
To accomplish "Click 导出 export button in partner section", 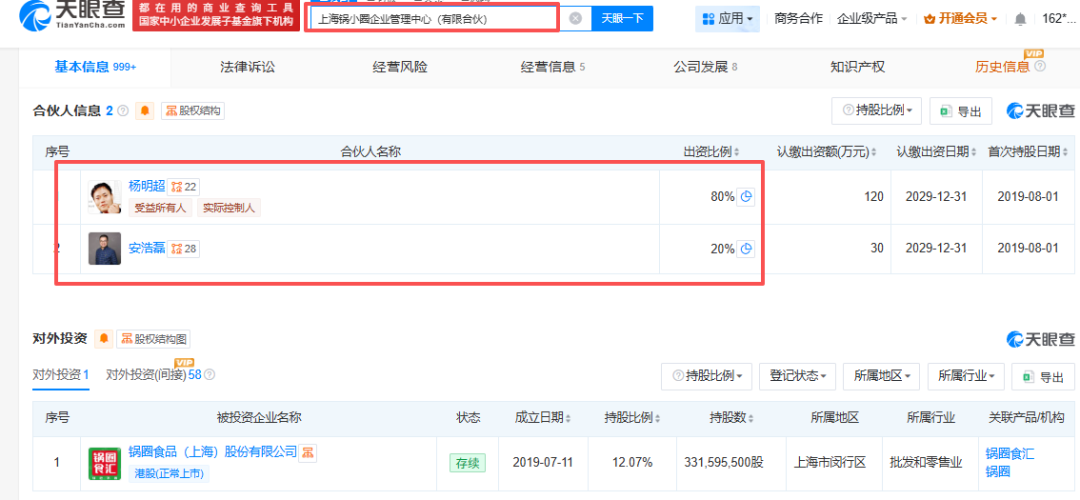I will 961,111.
